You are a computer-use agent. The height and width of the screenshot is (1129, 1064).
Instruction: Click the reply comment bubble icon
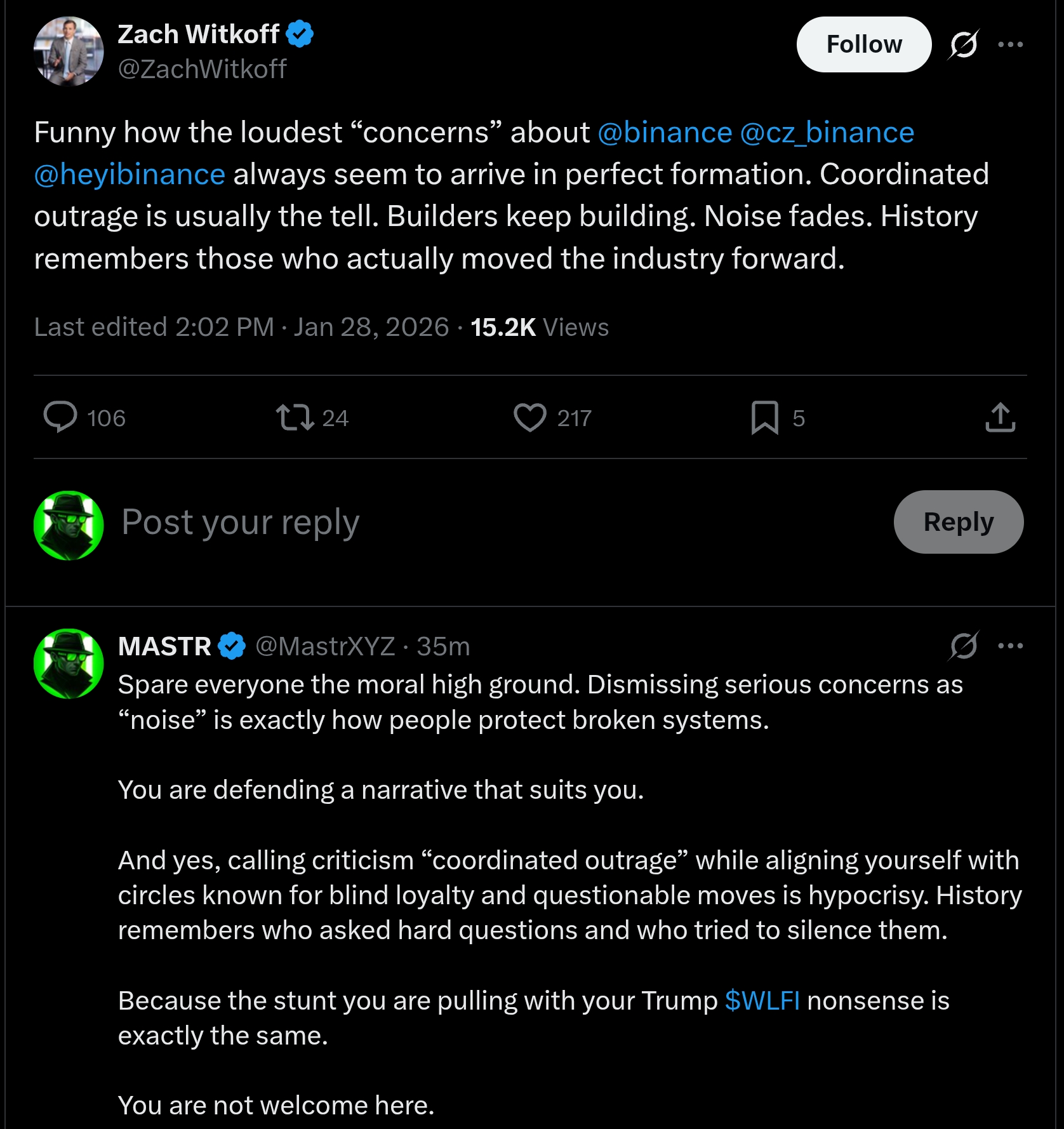60,417
